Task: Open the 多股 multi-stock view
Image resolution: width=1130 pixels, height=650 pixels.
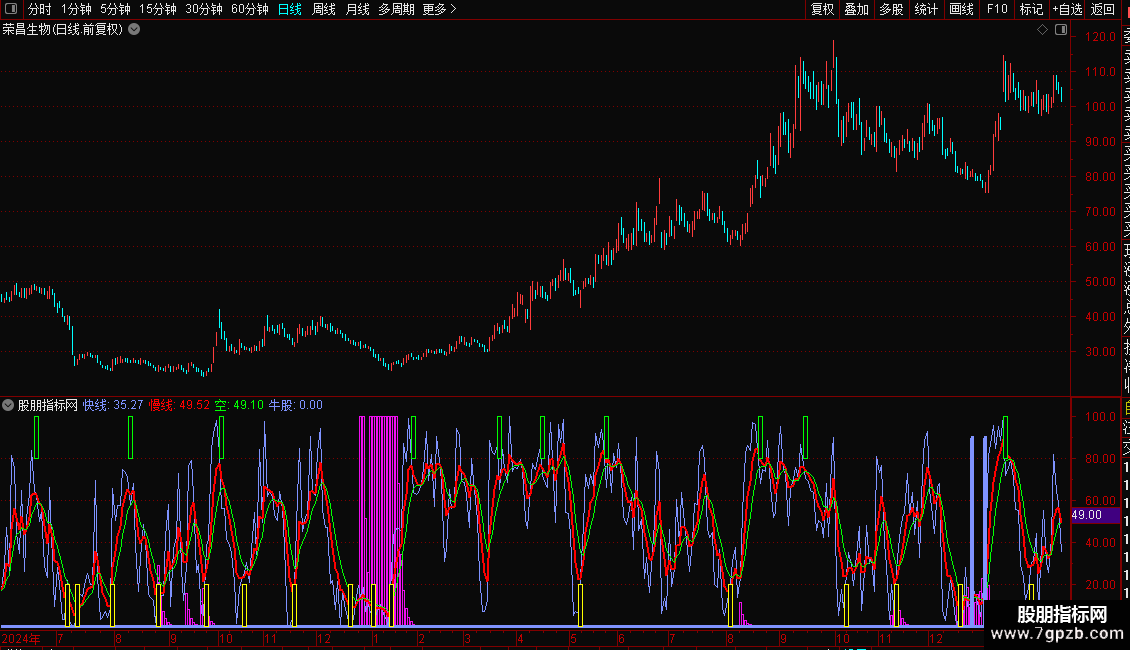Action: (891, 9)
